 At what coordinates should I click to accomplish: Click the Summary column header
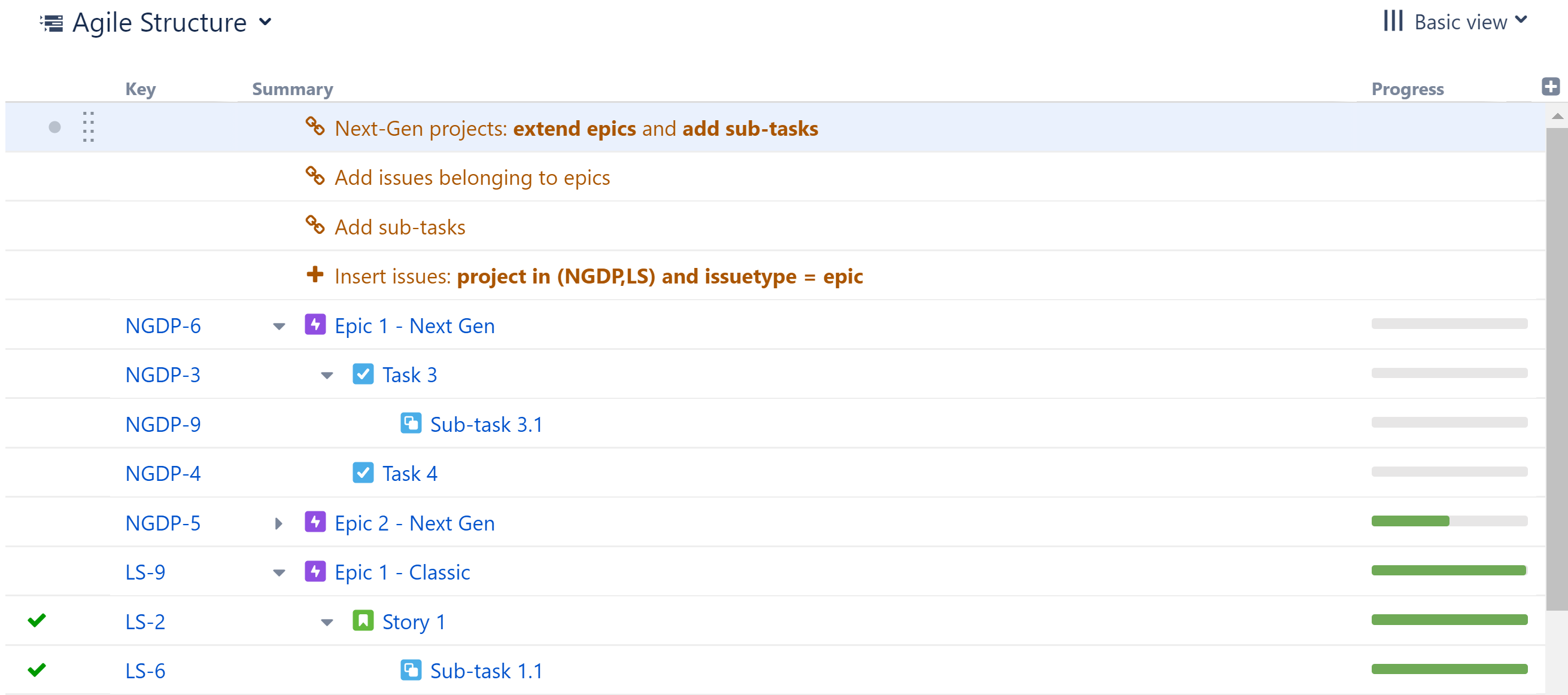[x=291, y=89]
